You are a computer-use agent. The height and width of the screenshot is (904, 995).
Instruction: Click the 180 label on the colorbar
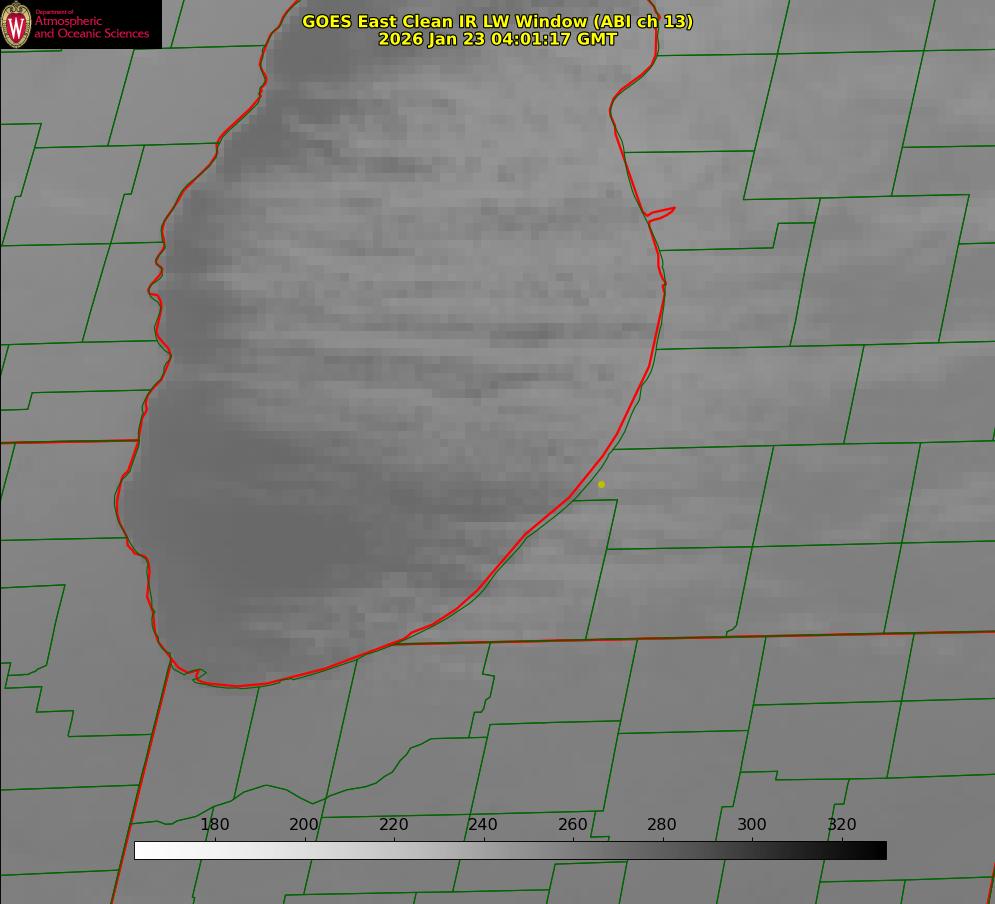tap(215, 825)
